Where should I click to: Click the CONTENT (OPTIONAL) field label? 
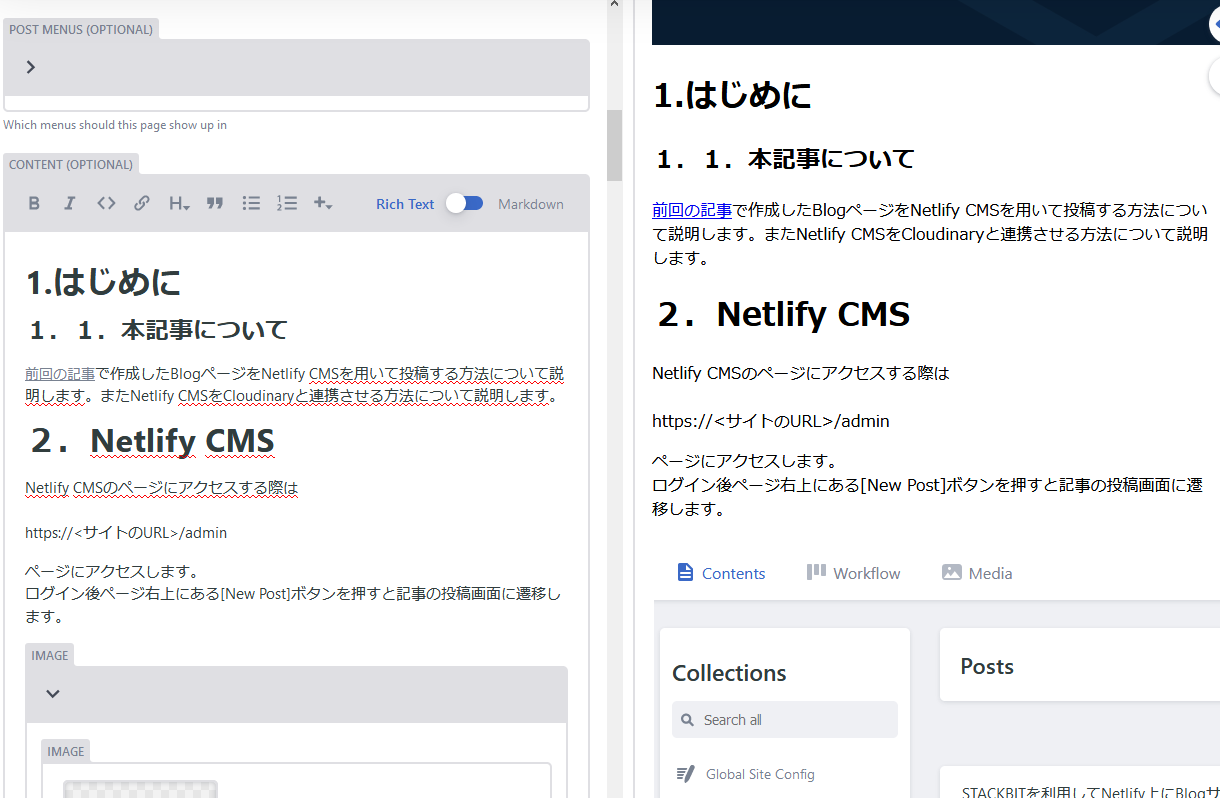(x=71, y=164)
